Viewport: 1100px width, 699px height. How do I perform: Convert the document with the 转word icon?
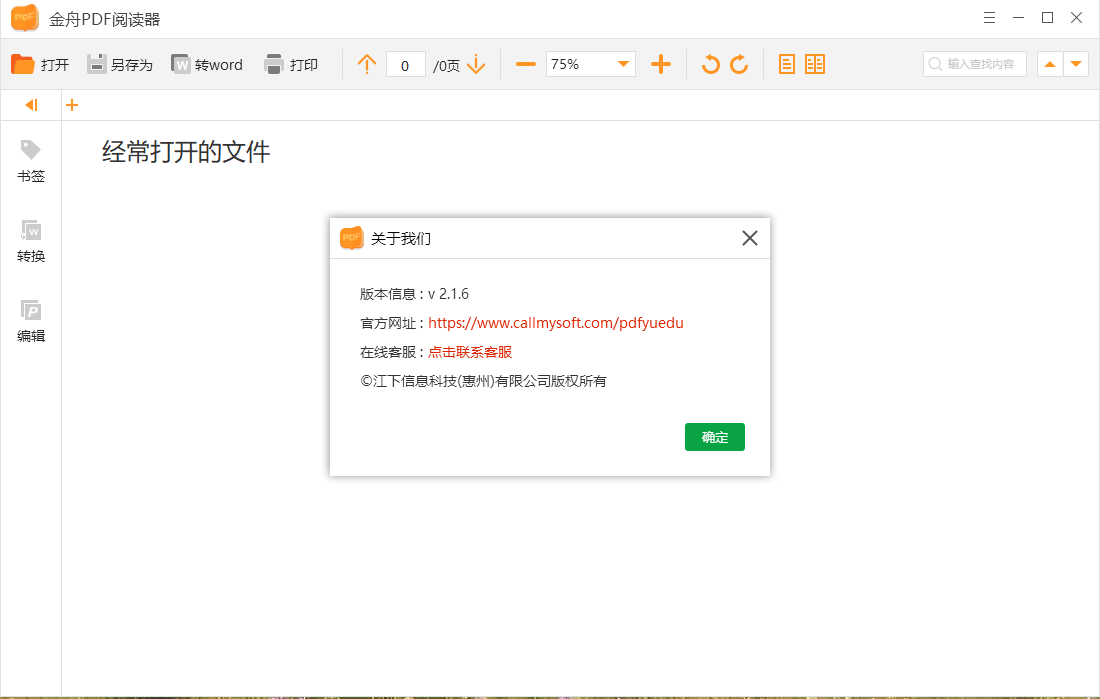coord(181,64)
